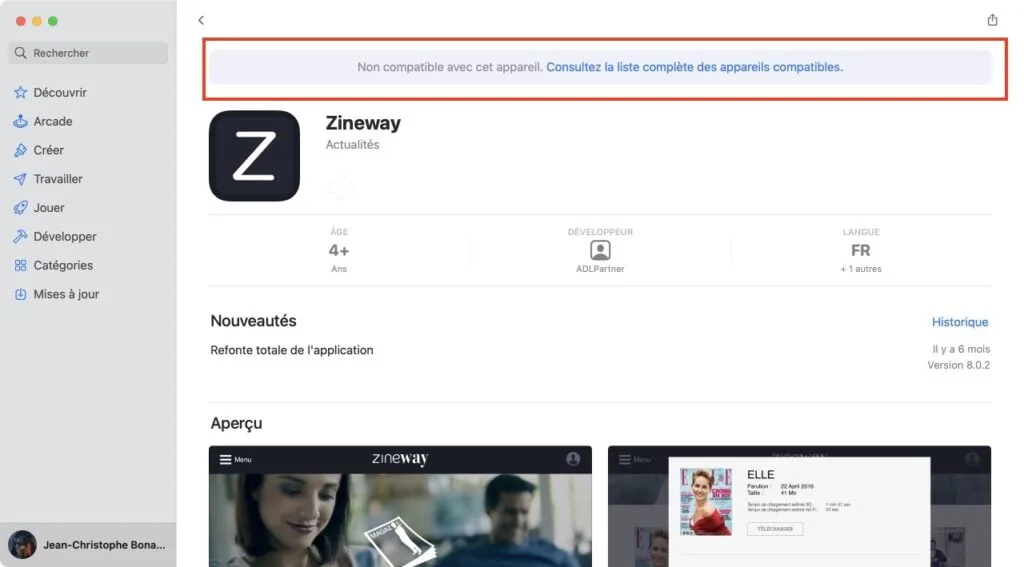Open the ELLE magazine preview screenshot
The image size is (1024, 567).
pos(799,506)
